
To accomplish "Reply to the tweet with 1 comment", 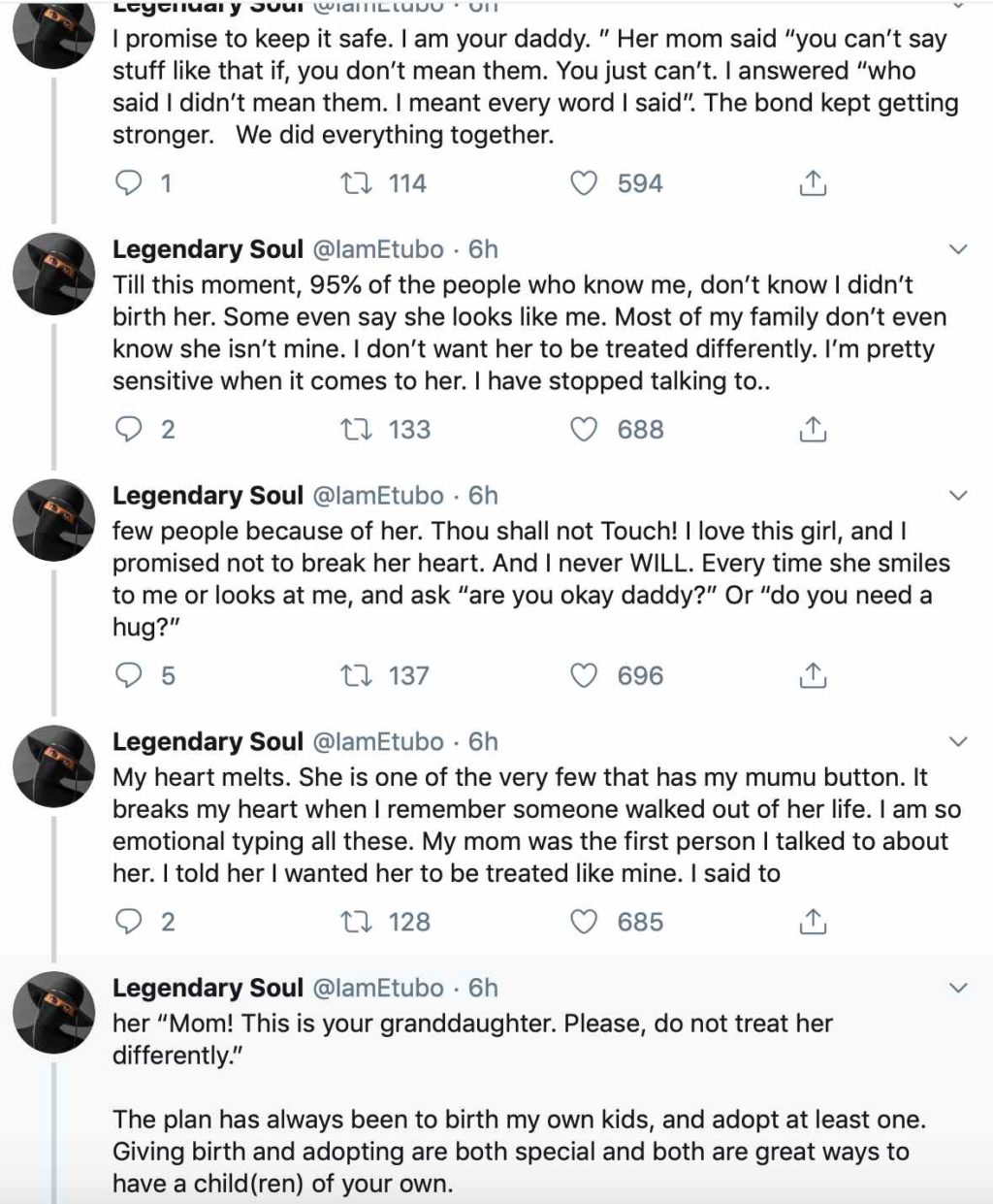I will pos(129,183).
